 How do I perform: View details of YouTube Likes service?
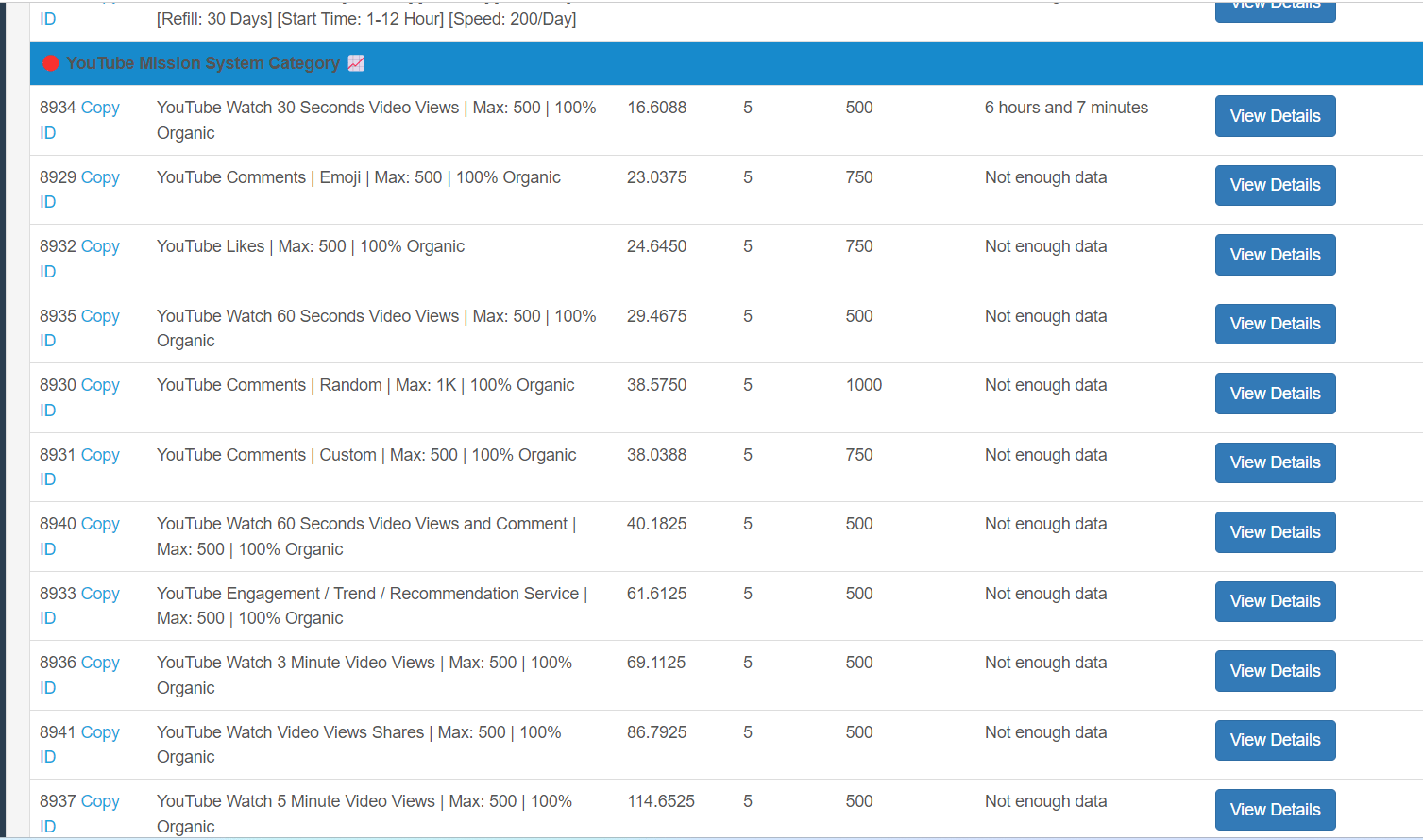coord(1275,255)
